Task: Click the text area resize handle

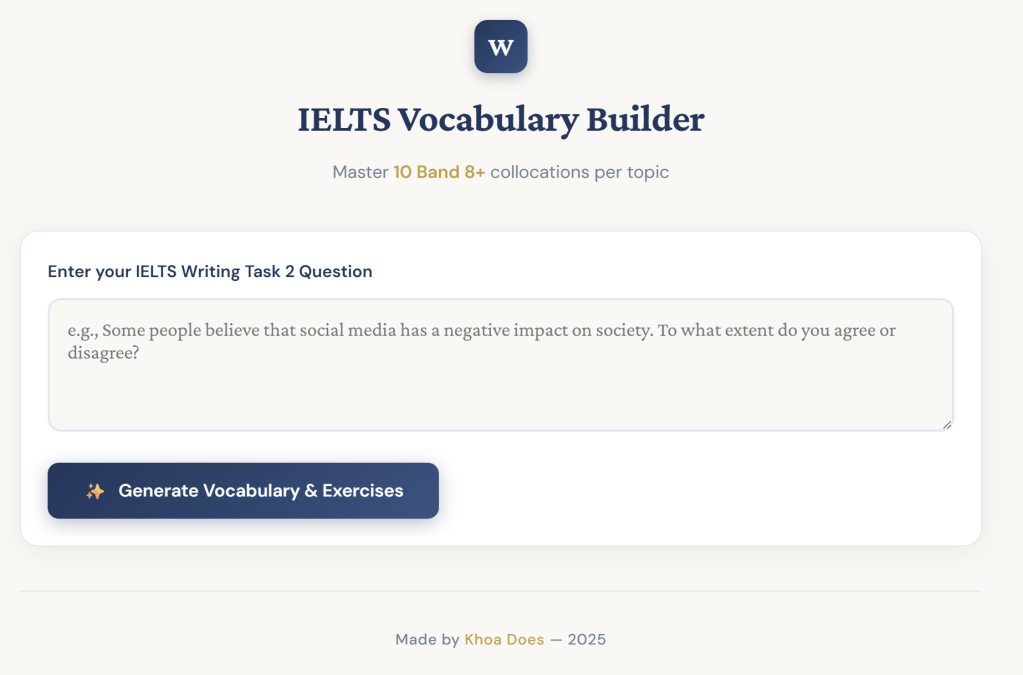Action: [946, 424]
